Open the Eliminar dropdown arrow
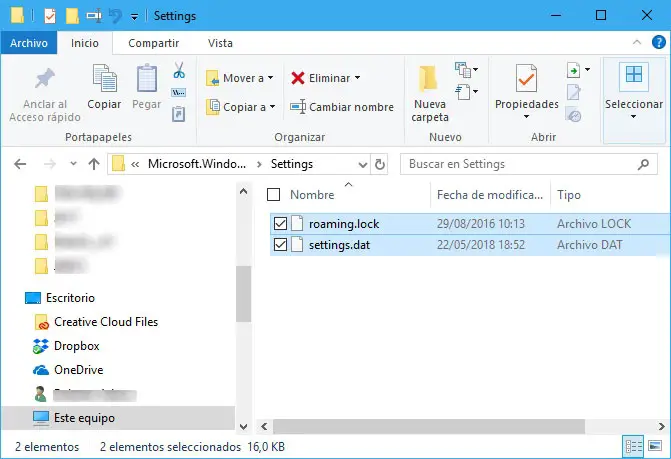671x459 pixels. (x=357, y=78)
